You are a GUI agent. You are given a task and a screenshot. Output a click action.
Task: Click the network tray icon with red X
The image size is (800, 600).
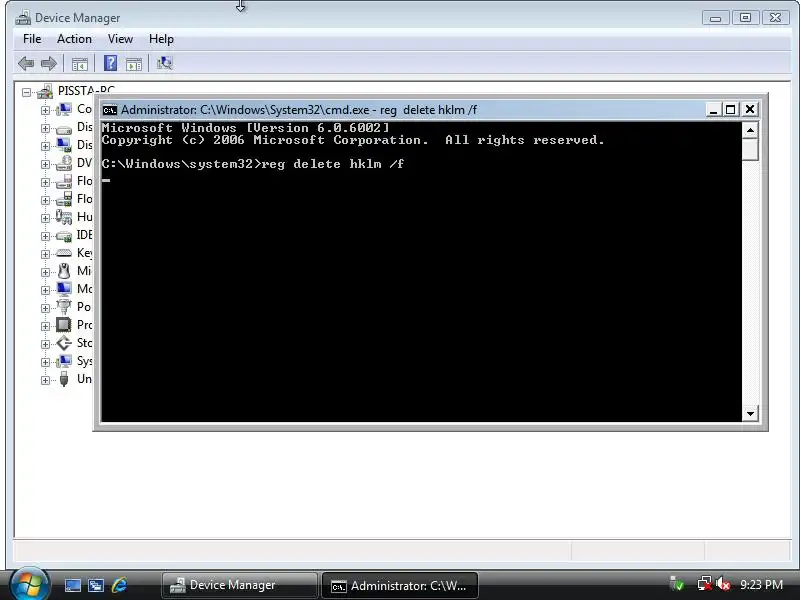[705, 584]
